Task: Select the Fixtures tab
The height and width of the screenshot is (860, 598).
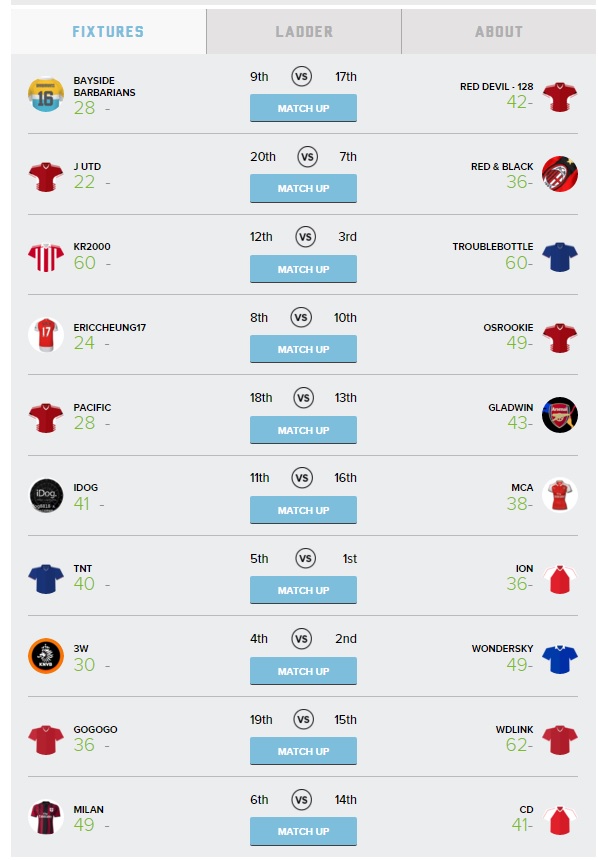Action: 109,32
